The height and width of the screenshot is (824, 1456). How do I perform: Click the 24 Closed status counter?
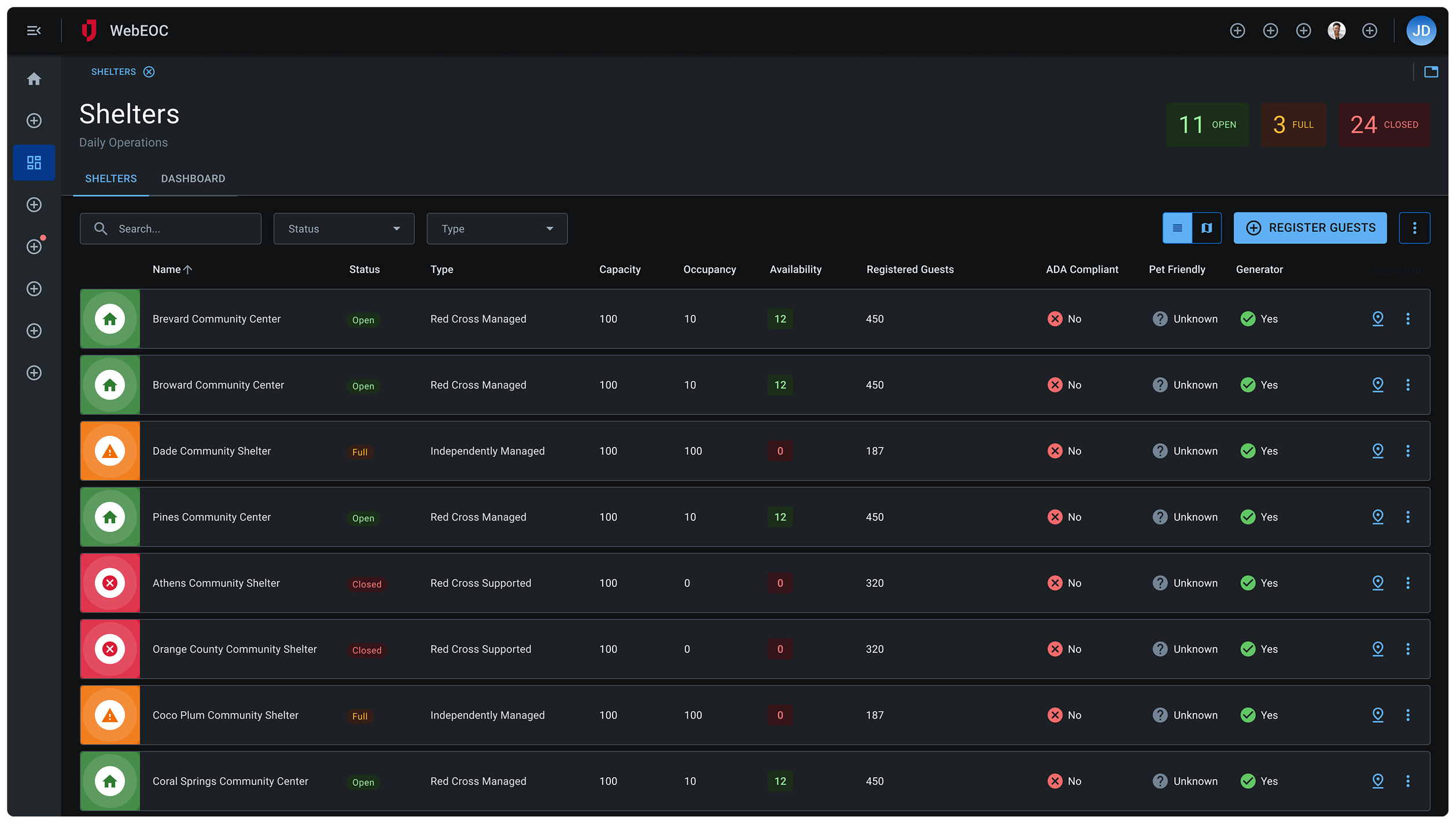click(1384, 125)
